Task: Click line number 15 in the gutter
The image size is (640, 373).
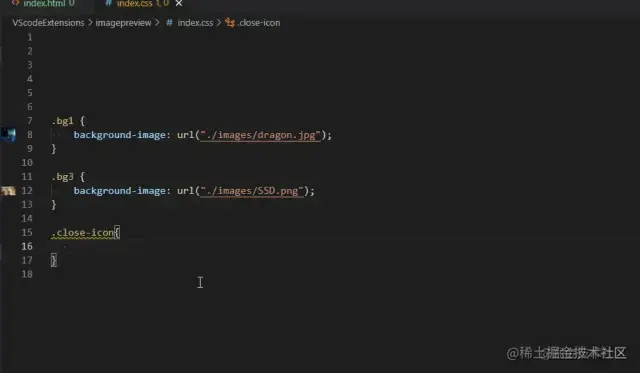Action: point(27,233)
